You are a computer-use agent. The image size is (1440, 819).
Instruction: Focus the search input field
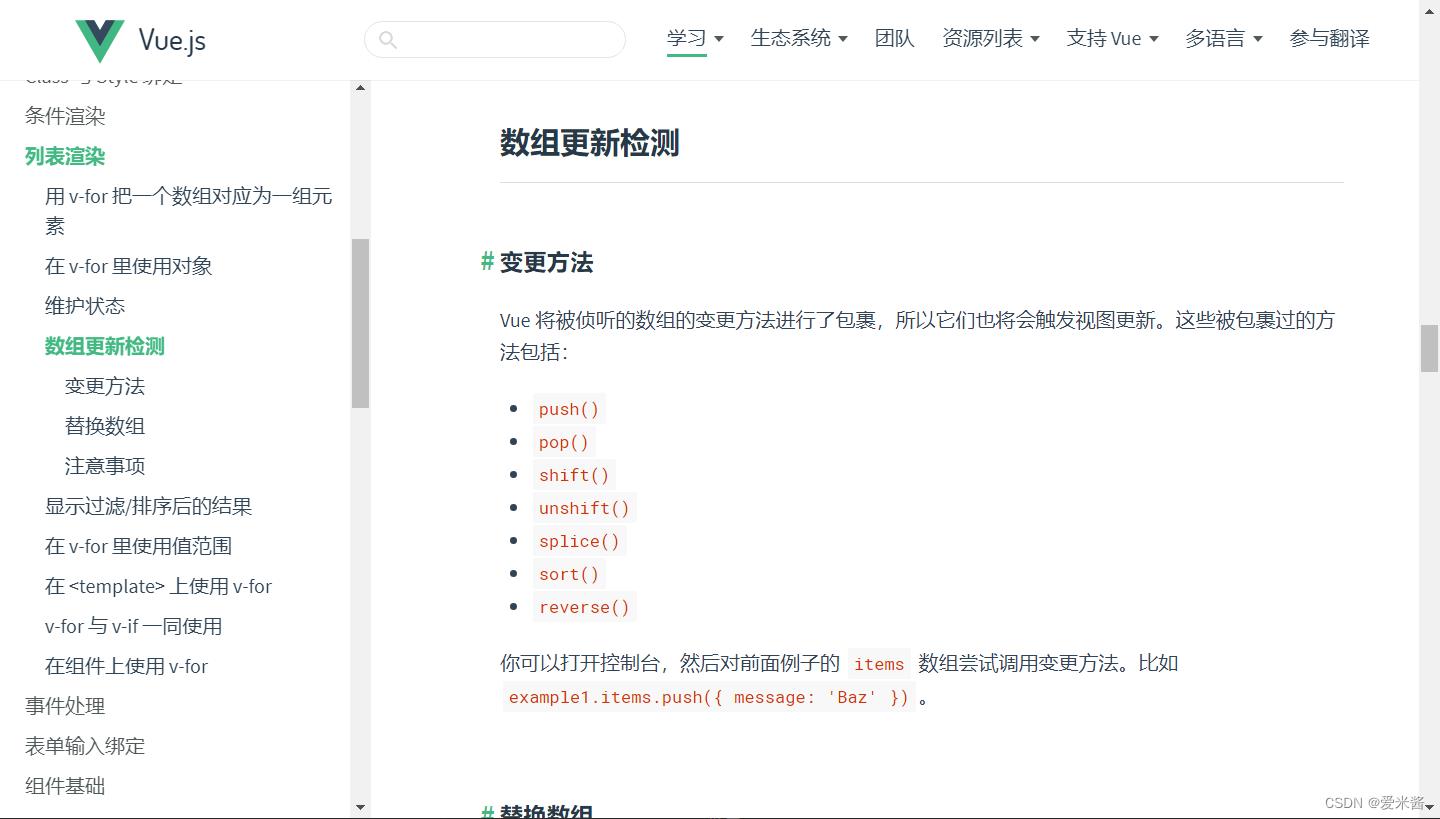pos(495,40)
